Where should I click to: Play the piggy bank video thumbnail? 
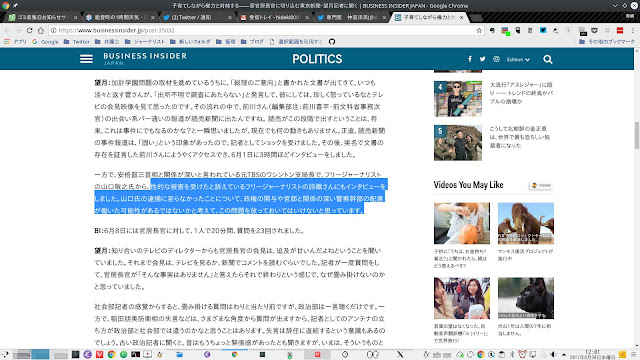click(x=462, y=223)
